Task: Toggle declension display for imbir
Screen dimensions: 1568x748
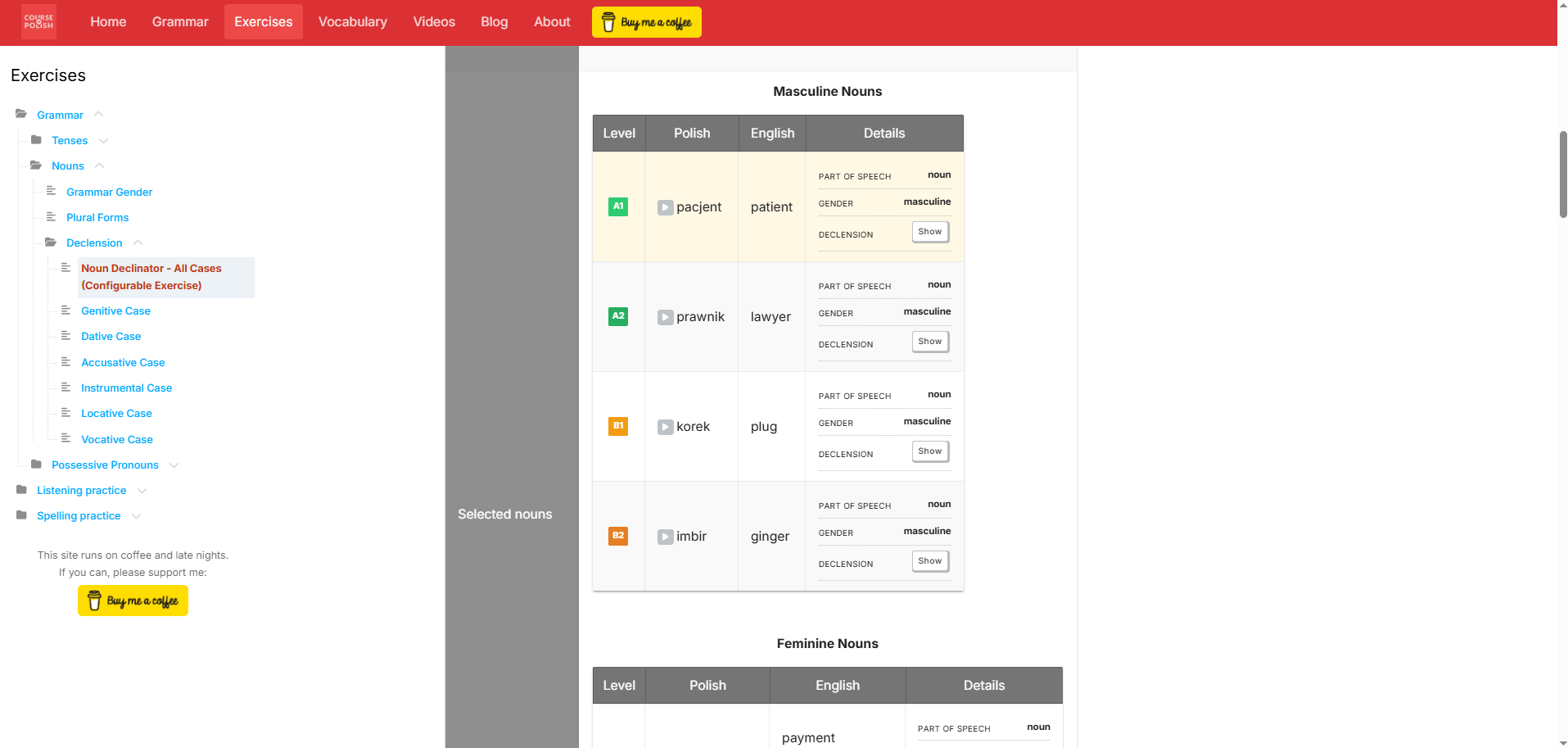Action: click(x=929, y=561)
